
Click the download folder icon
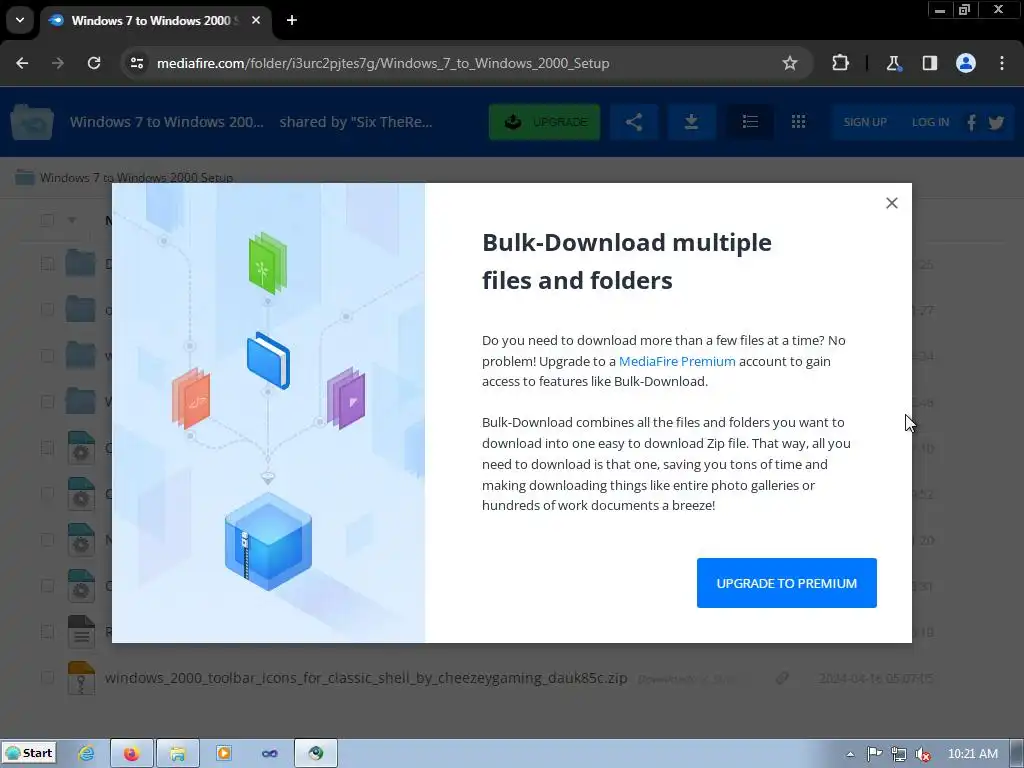coord(691,122)
